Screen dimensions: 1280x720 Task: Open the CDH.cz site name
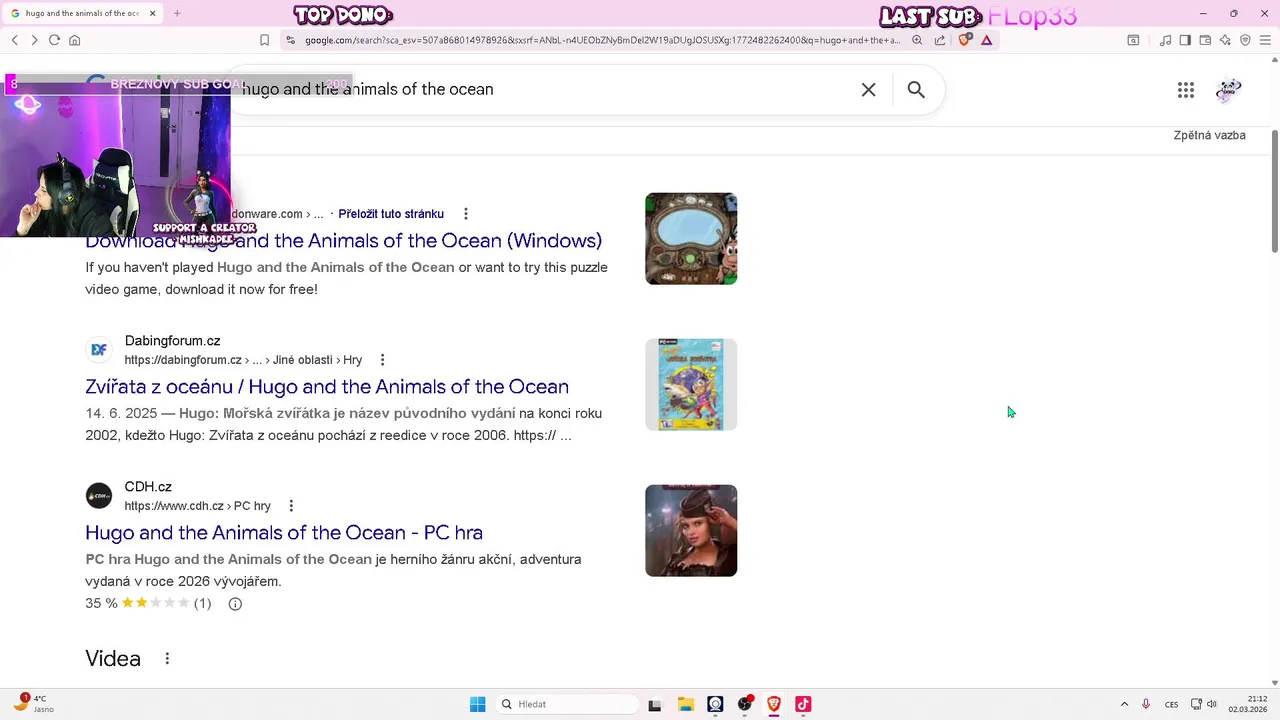click(148, 487)
